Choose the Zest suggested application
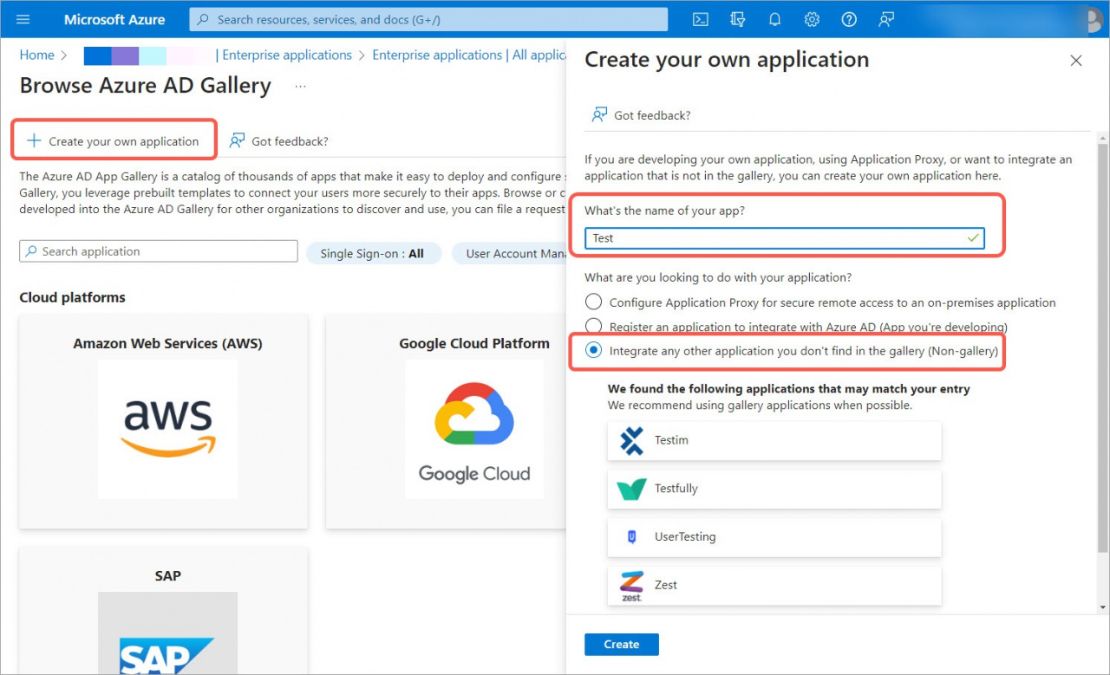Viewport: 1110px width, 675px height. tap(774, 585)
